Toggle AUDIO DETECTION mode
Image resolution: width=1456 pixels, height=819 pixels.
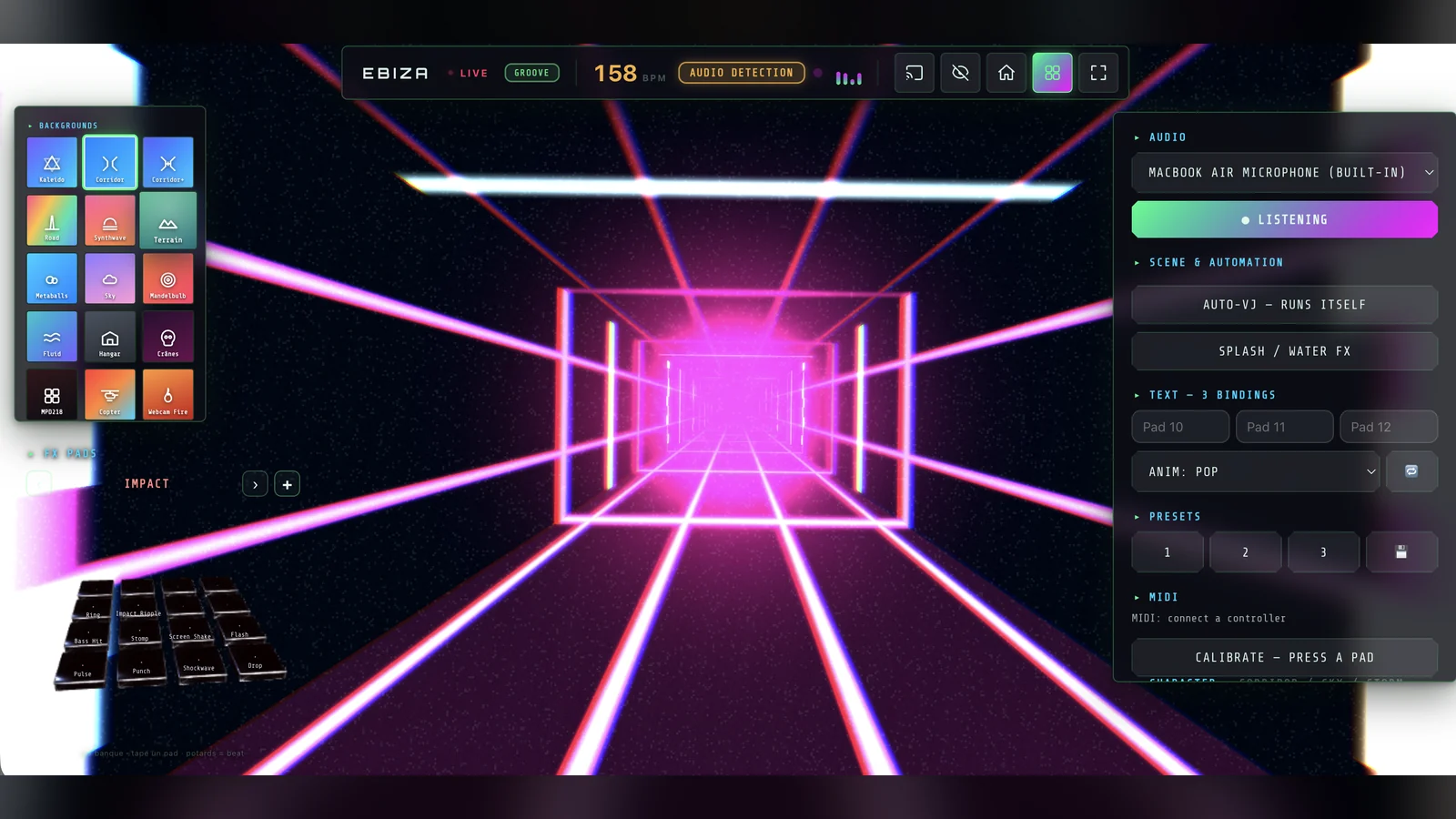click(742, 73)
